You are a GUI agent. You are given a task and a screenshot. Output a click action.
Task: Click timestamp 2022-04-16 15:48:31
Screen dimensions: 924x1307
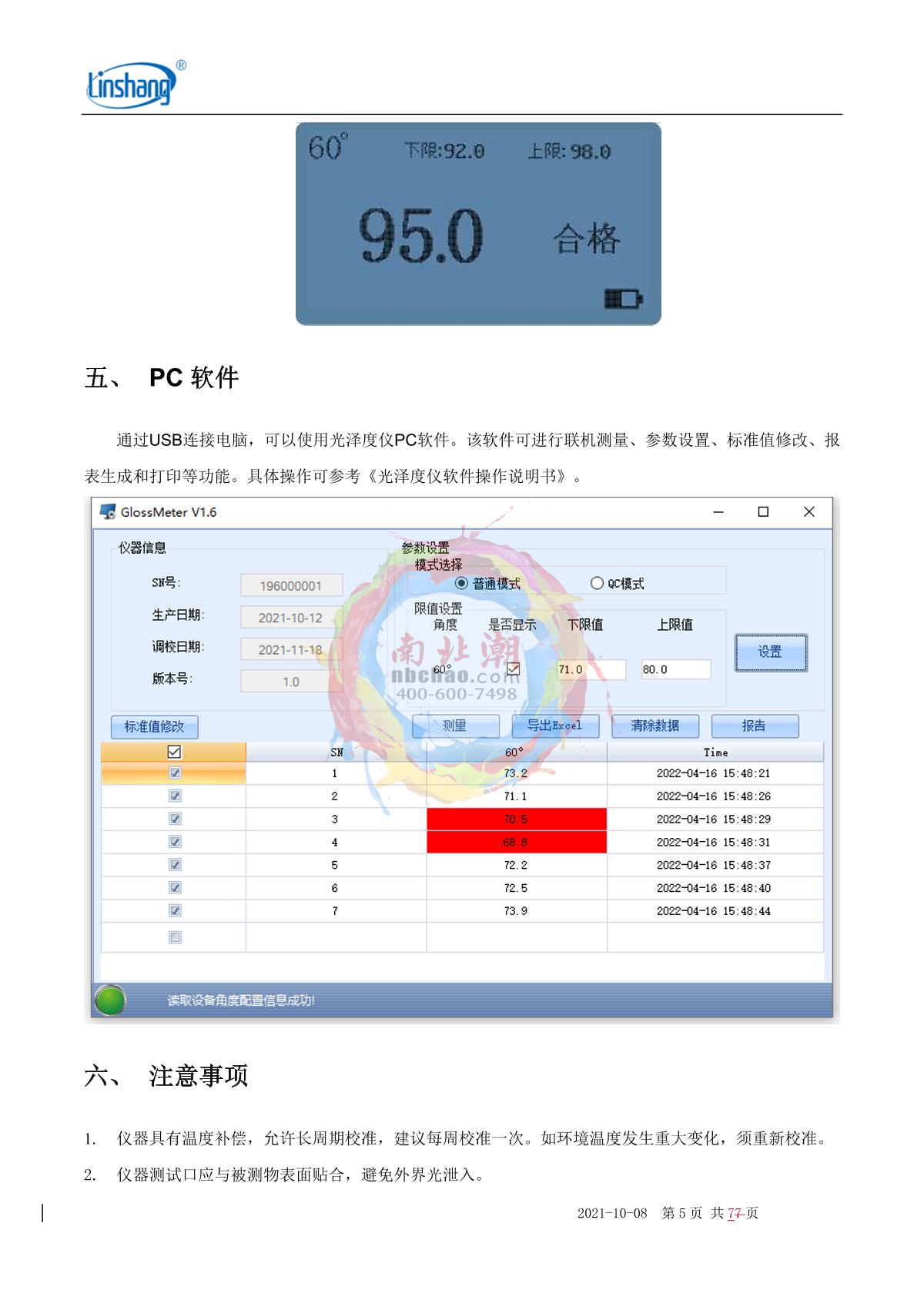pyautogui.click(x=714, y=842)
